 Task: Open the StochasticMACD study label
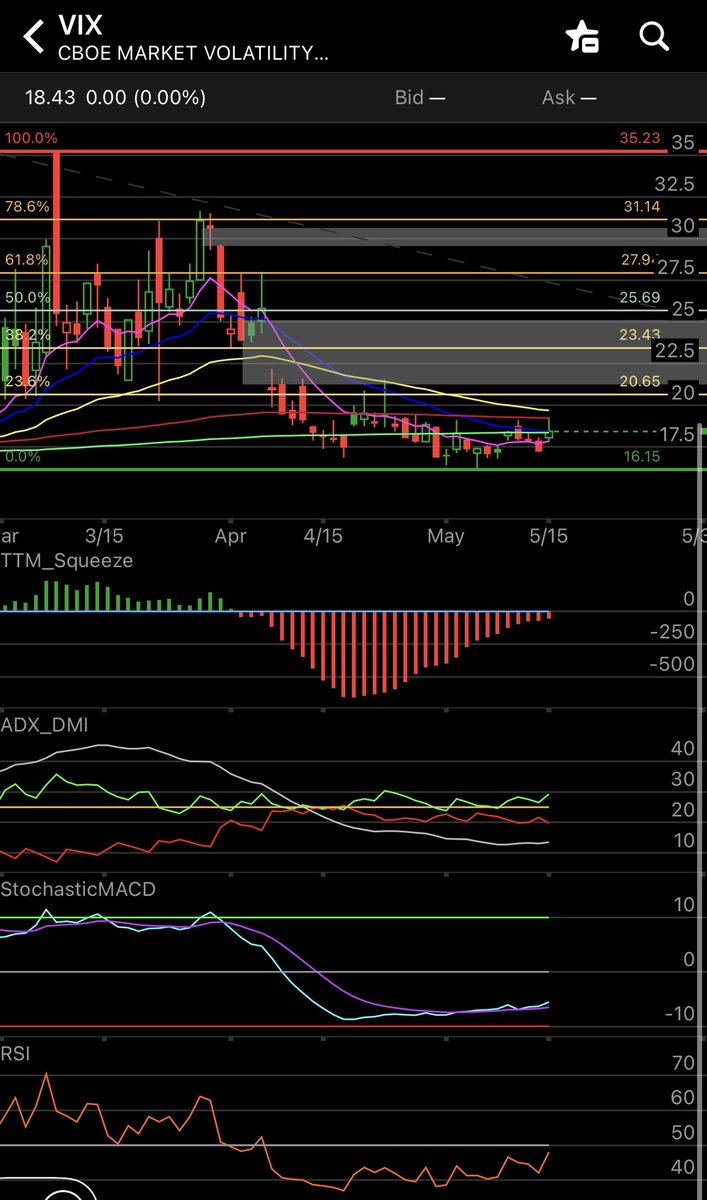79,888
